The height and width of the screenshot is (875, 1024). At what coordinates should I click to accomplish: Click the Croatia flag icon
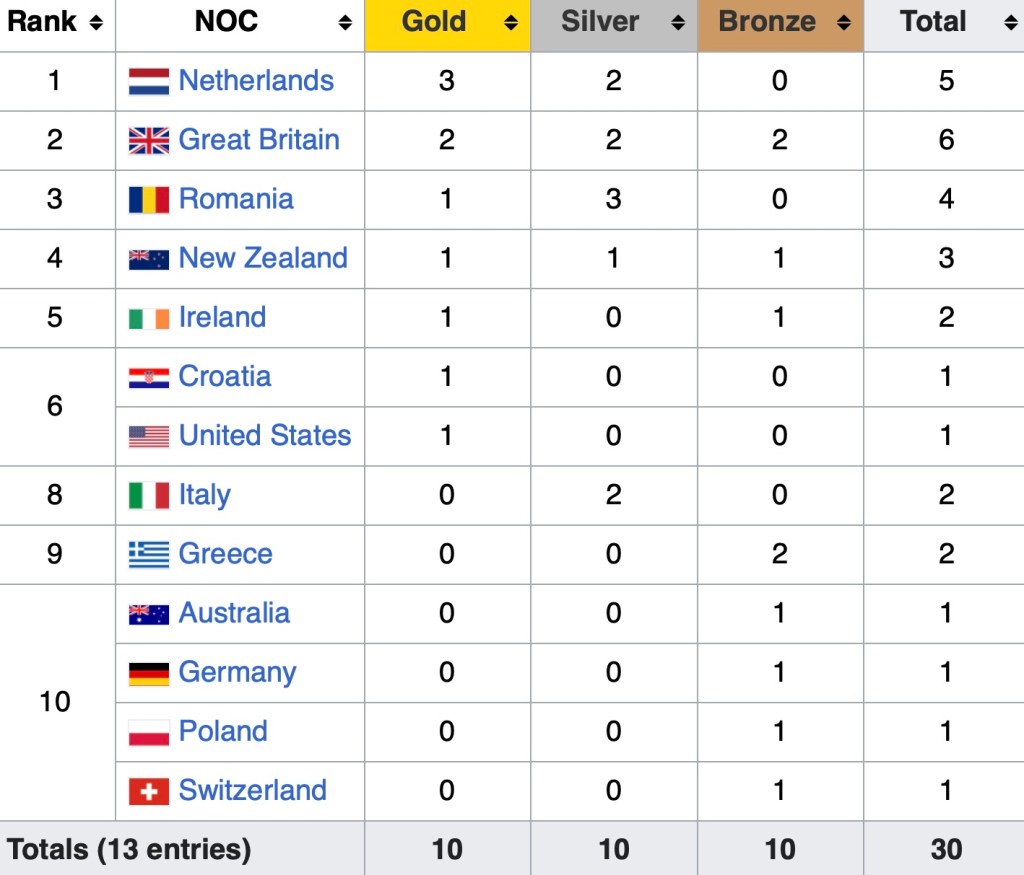pyautogui.click(x=148, y=377)
